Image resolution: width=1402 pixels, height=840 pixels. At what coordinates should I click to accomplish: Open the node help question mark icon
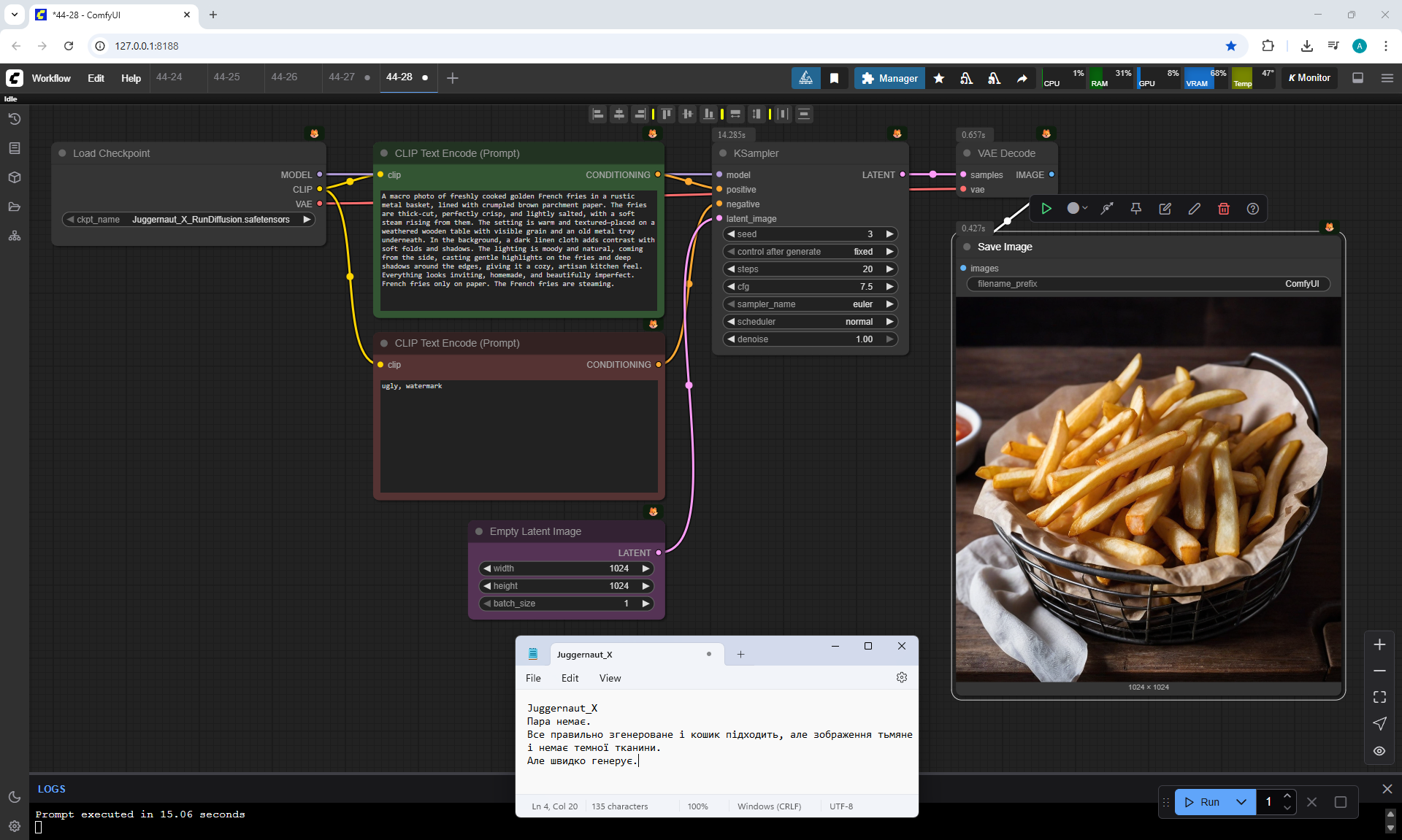coord(1253,209)
